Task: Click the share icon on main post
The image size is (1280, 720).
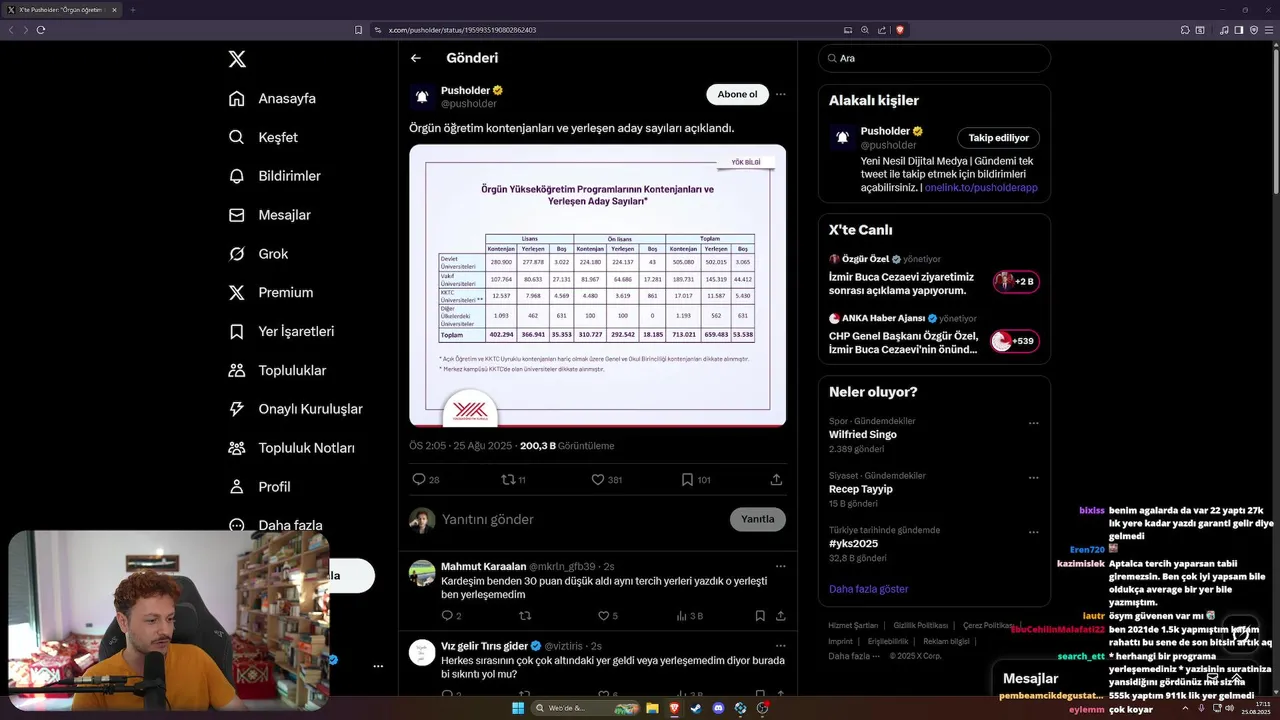Action: (x=776, y=480)
